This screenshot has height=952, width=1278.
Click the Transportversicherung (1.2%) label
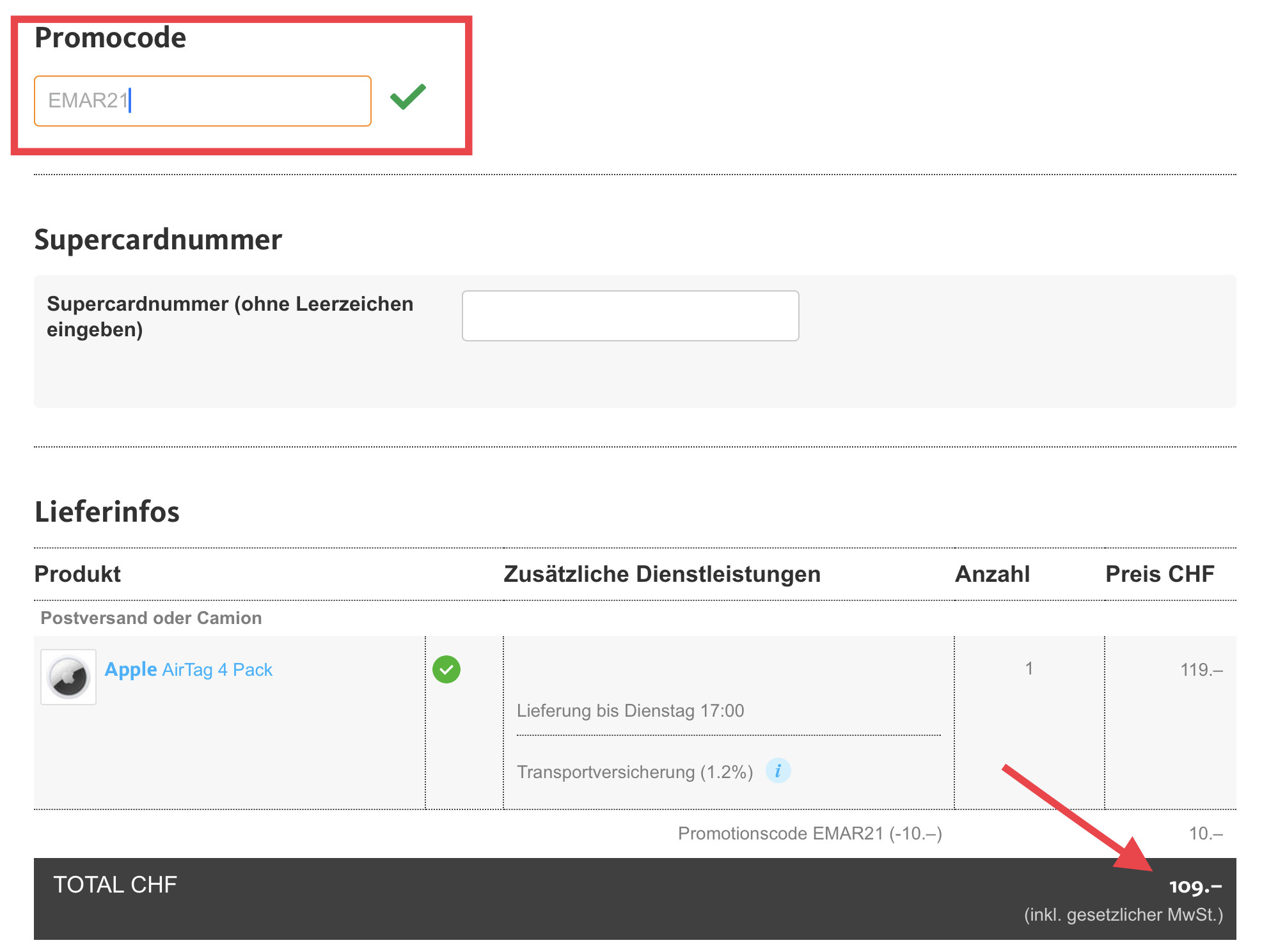pos(635,772)
